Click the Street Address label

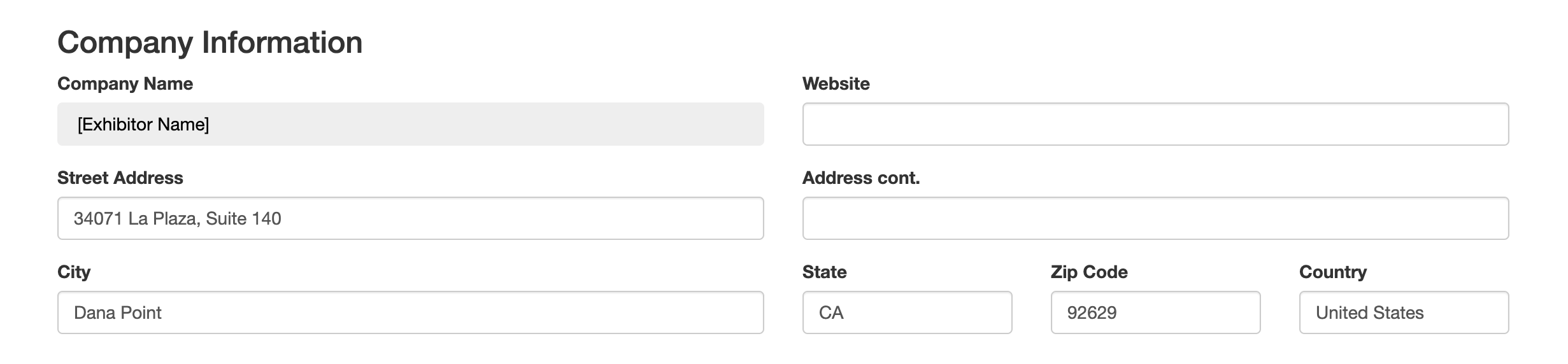coord(120,178)
